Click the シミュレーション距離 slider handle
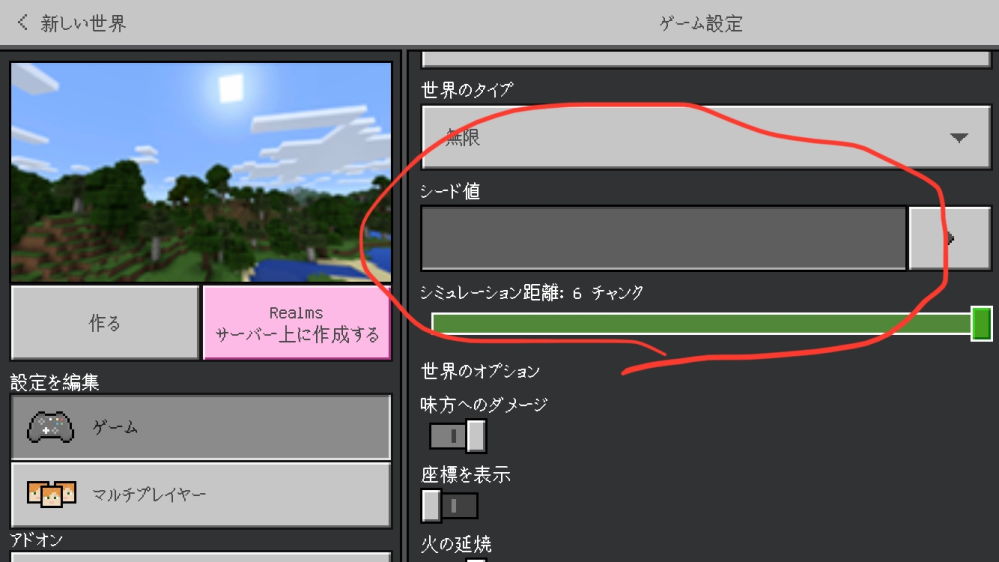The height and width of the screenshot is (562, 999). (x=981, y=323)
